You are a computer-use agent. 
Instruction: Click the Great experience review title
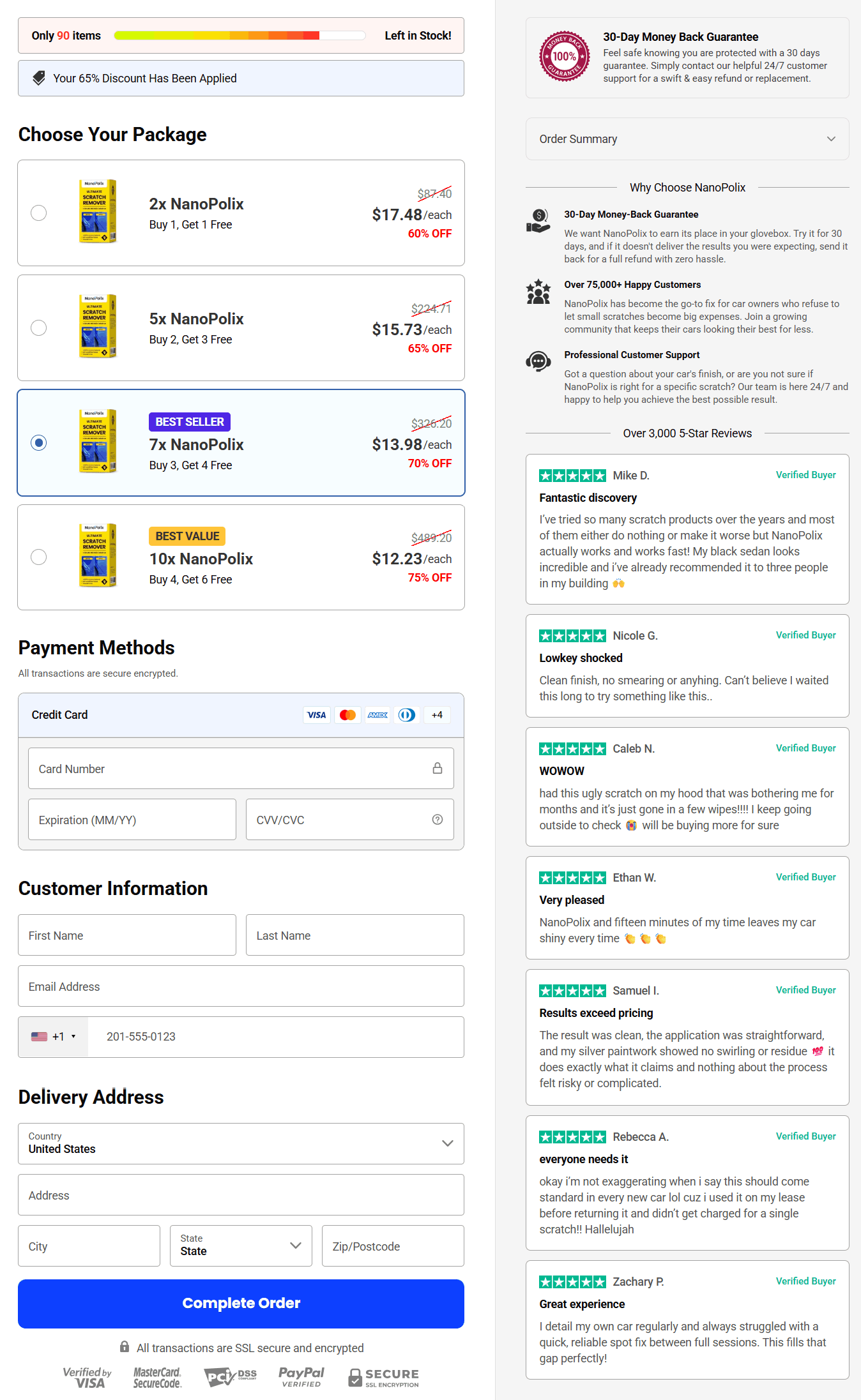point(582,1304)
